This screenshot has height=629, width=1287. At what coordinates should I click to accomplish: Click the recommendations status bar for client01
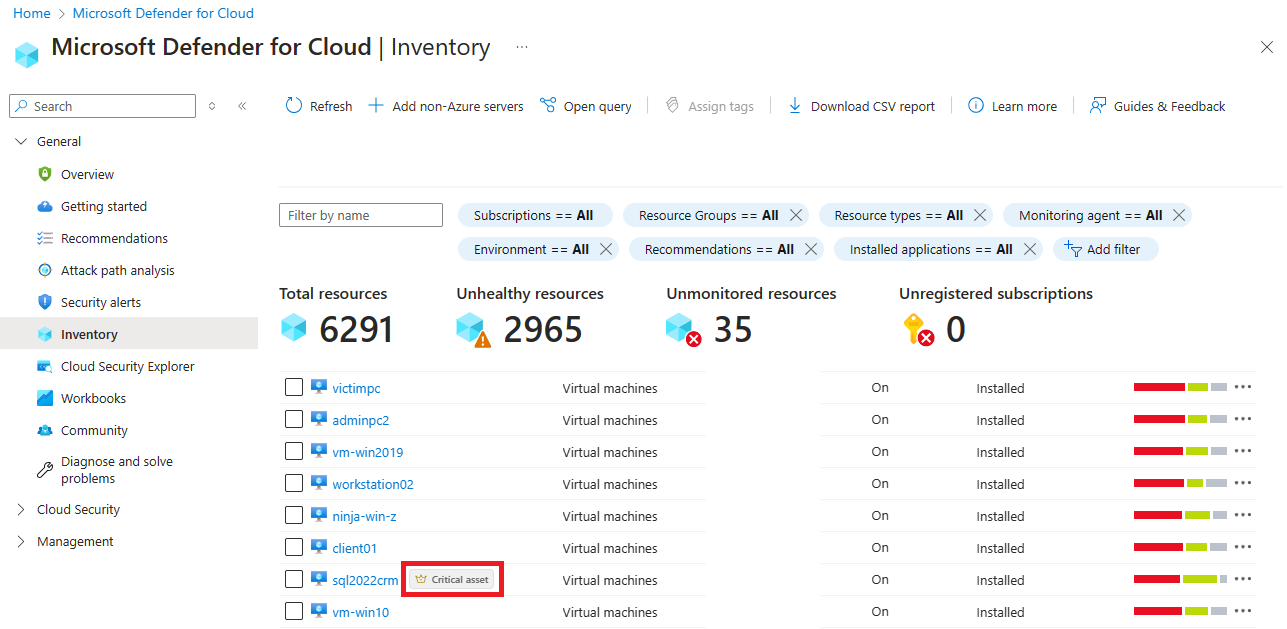[x=1180, y=547]
